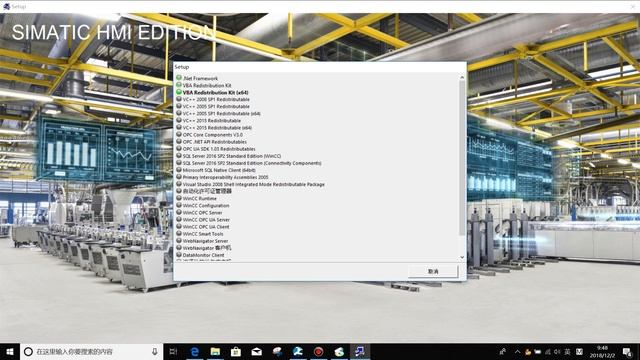Select the 'VBA Redistribution Kit' row text
This screenshot has width=640, height=360.
coord(207,85)
